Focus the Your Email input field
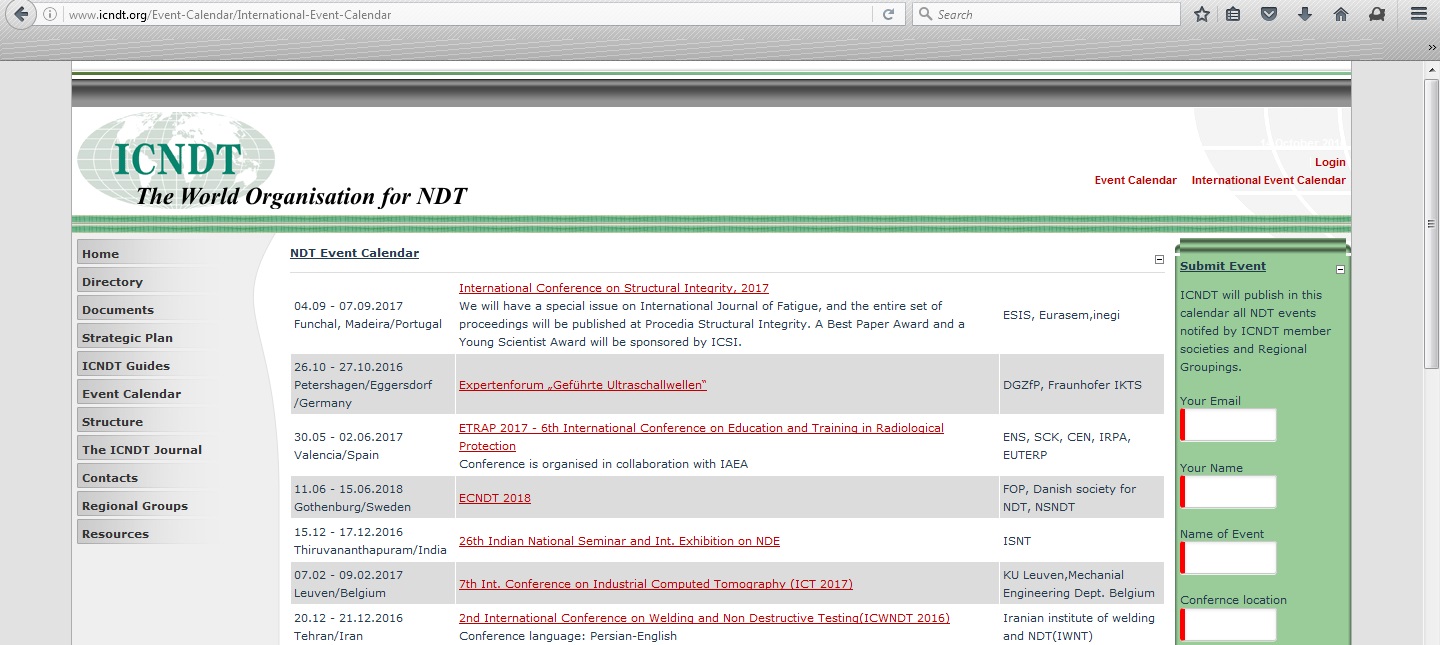This screenshot has width=1440, height=645. [1228, 425]
